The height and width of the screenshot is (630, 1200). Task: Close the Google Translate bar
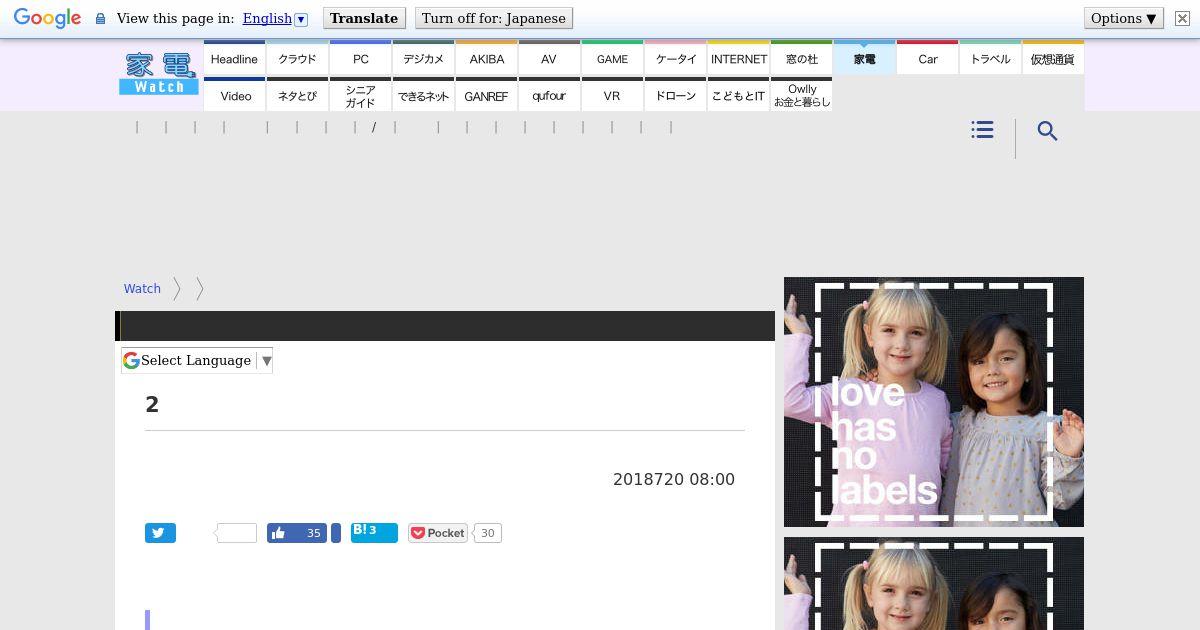pyautogui.click(x=1181, y=18)
